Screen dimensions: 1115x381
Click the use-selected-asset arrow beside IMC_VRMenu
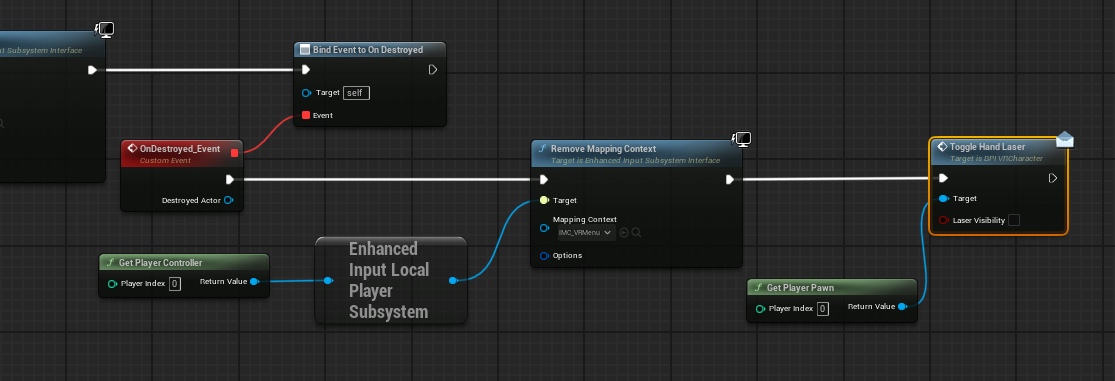pyautogui.click(x=624, y=232)
